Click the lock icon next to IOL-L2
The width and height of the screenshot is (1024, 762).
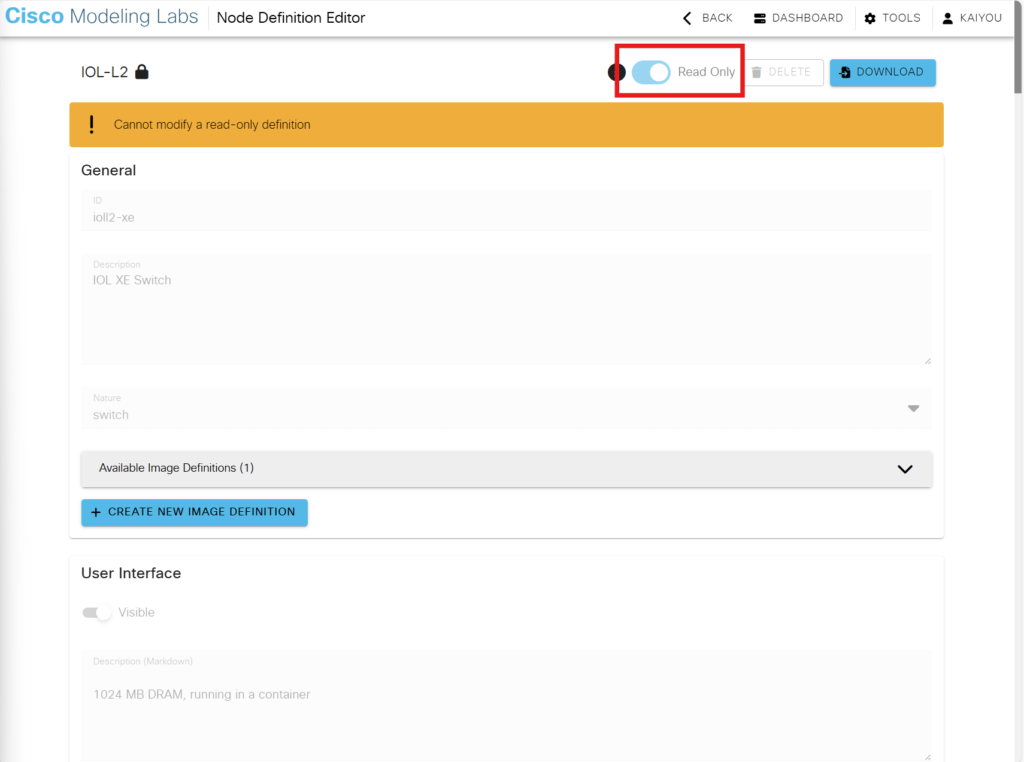point(142,72)
